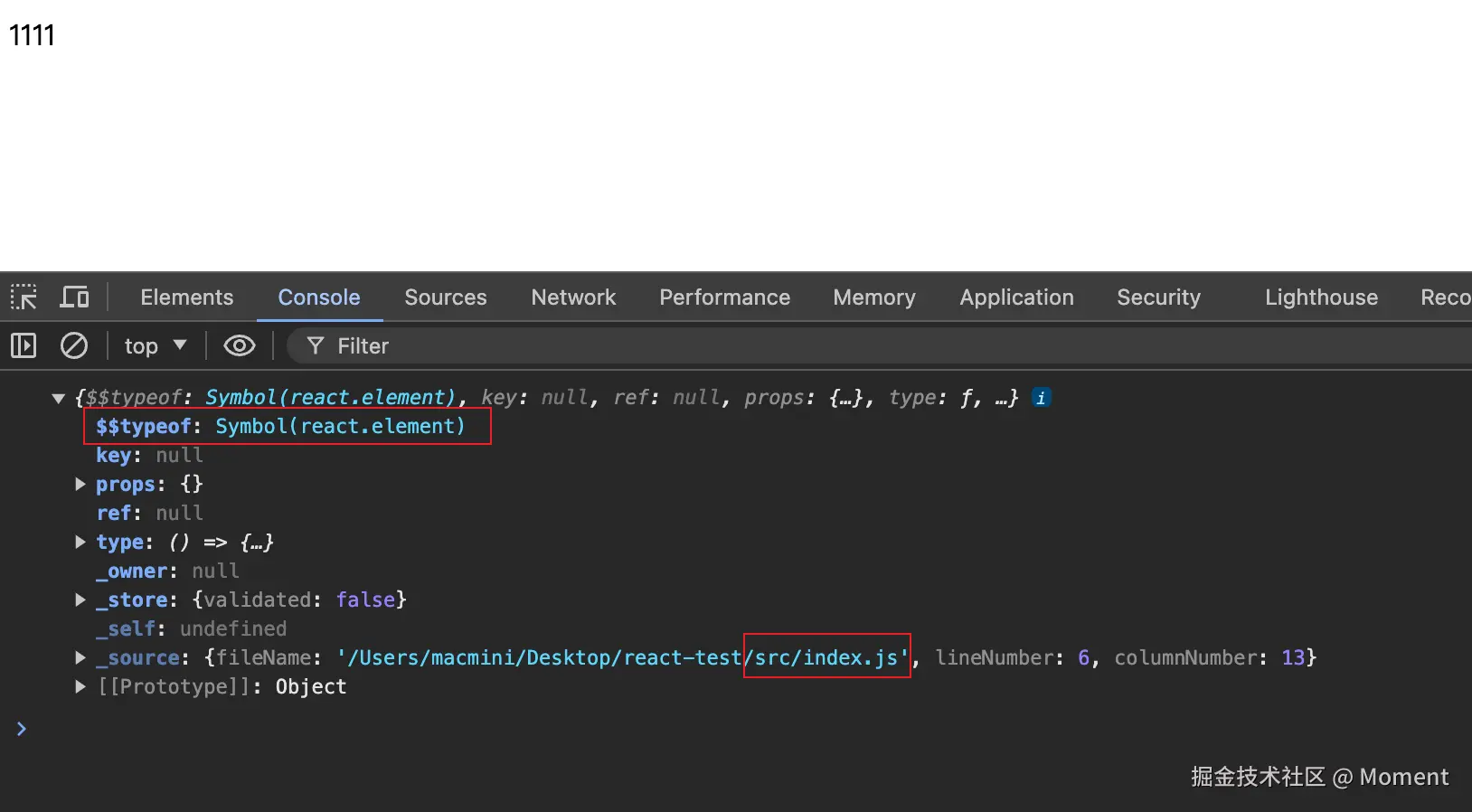1472x812 pixels.
Task: Click the console Filter input field
Action: click(x=723, y=345)
